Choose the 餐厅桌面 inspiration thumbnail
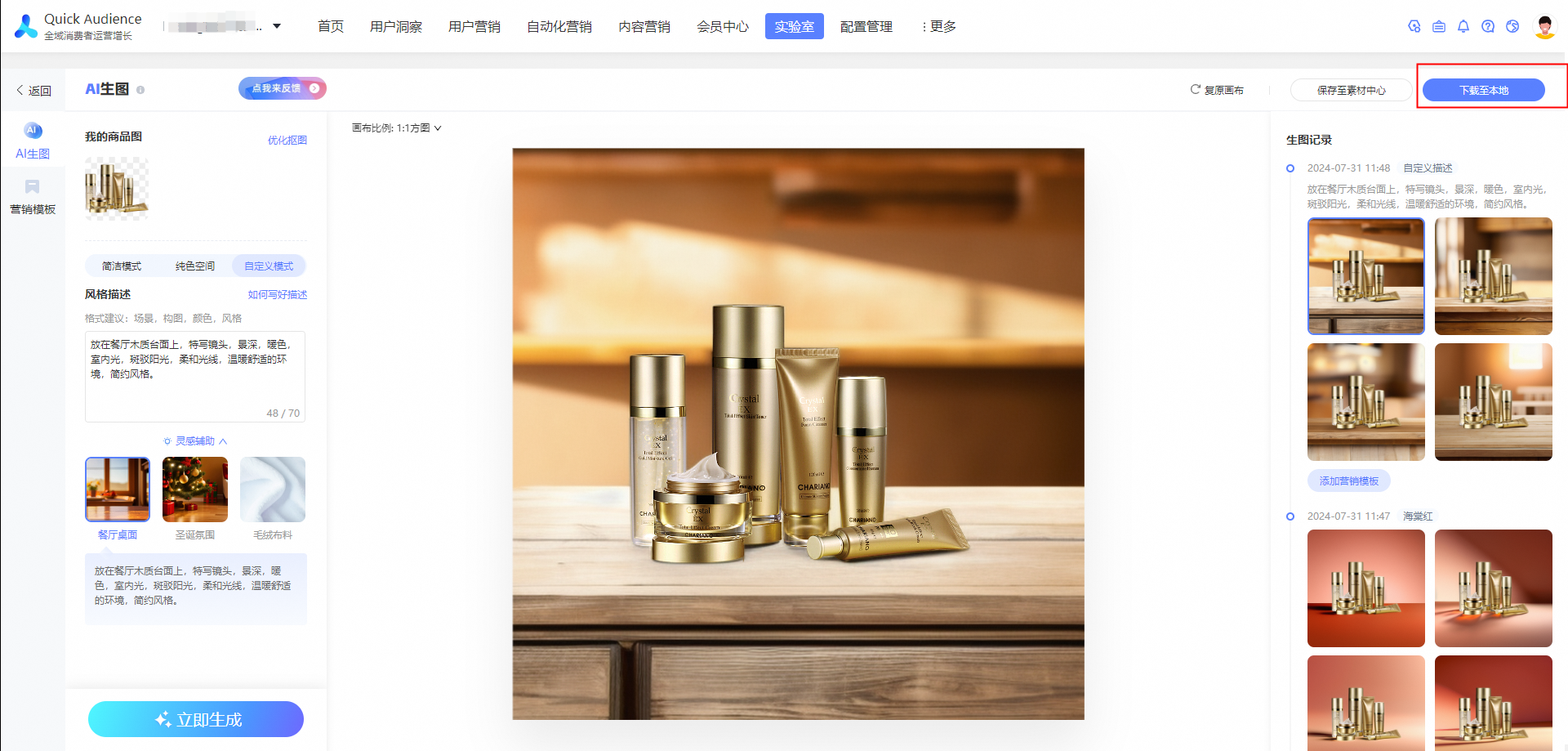The width and height of the screenshot is (1568, 751). pyautogui.click(x=118, y=489)
